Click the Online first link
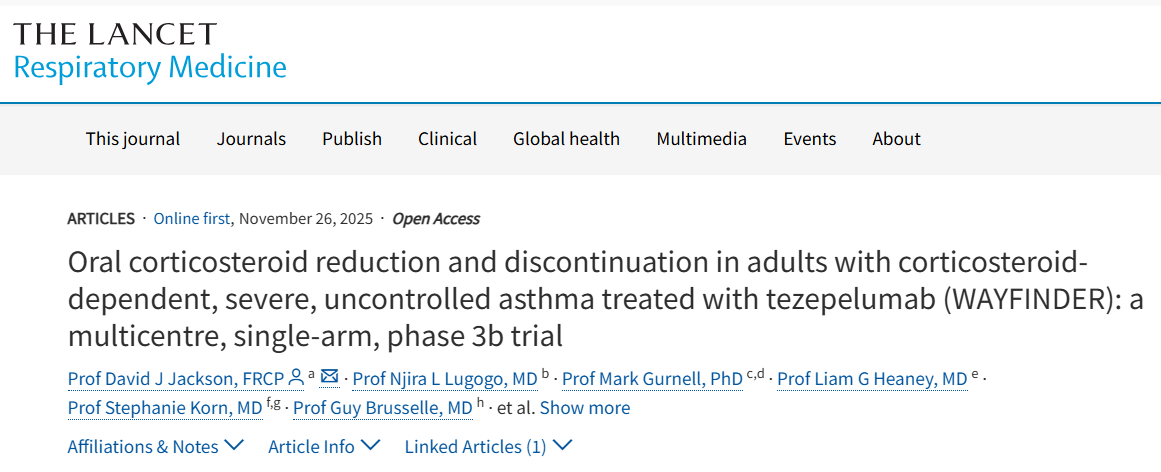The width and height of the screenshot is (1161, 472). click(x=192, y=219)
